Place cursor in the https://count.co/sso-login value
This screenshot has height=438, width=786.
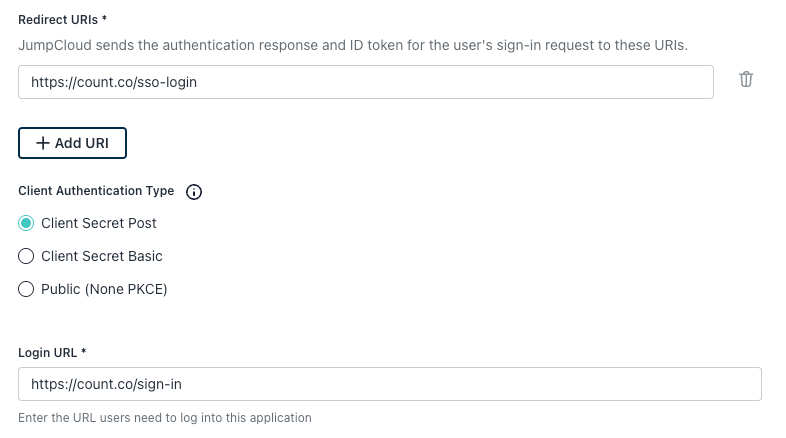tap(114, 82)
